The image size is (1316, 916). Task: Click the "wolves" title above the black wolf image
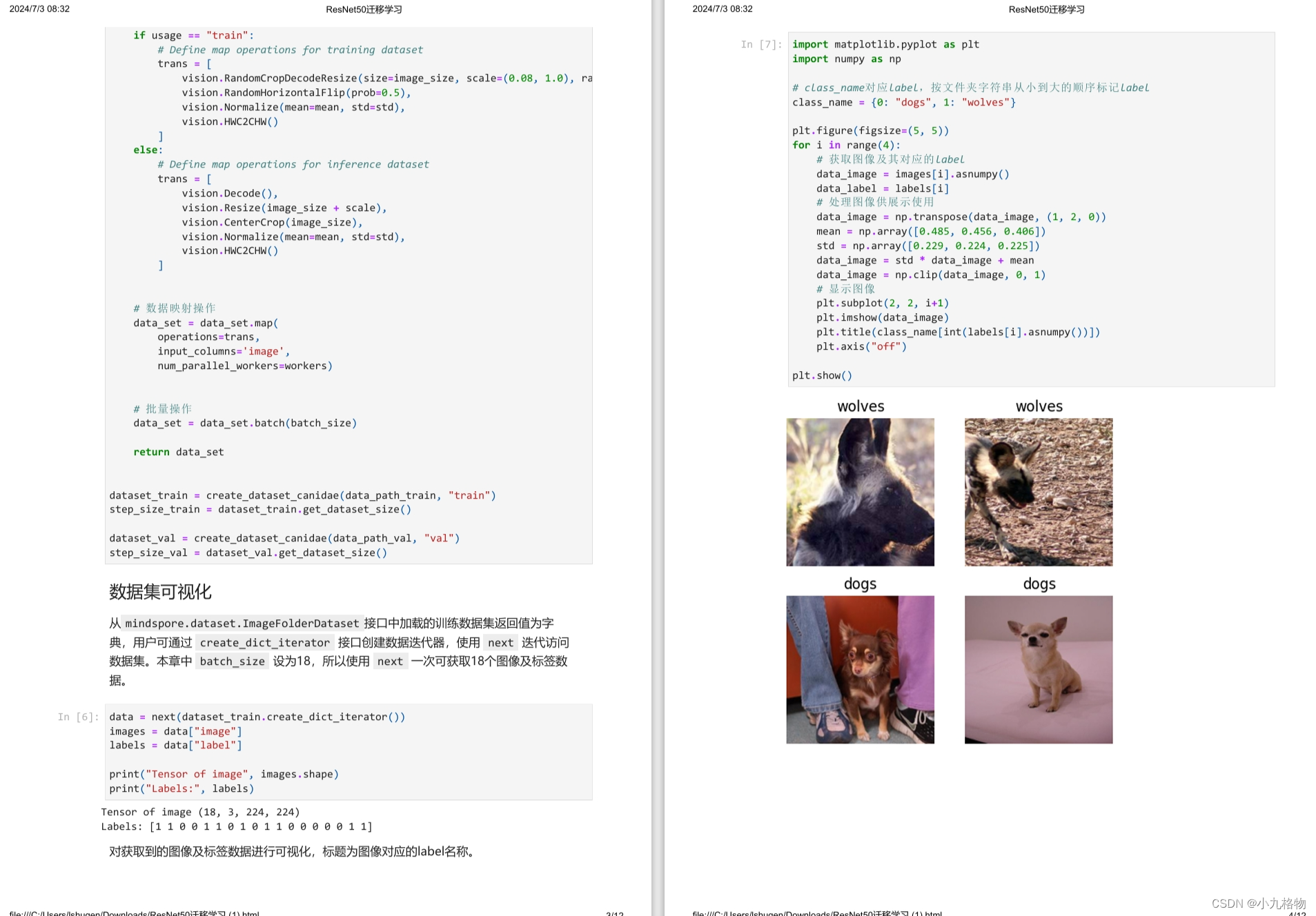[x=861, y=406]
